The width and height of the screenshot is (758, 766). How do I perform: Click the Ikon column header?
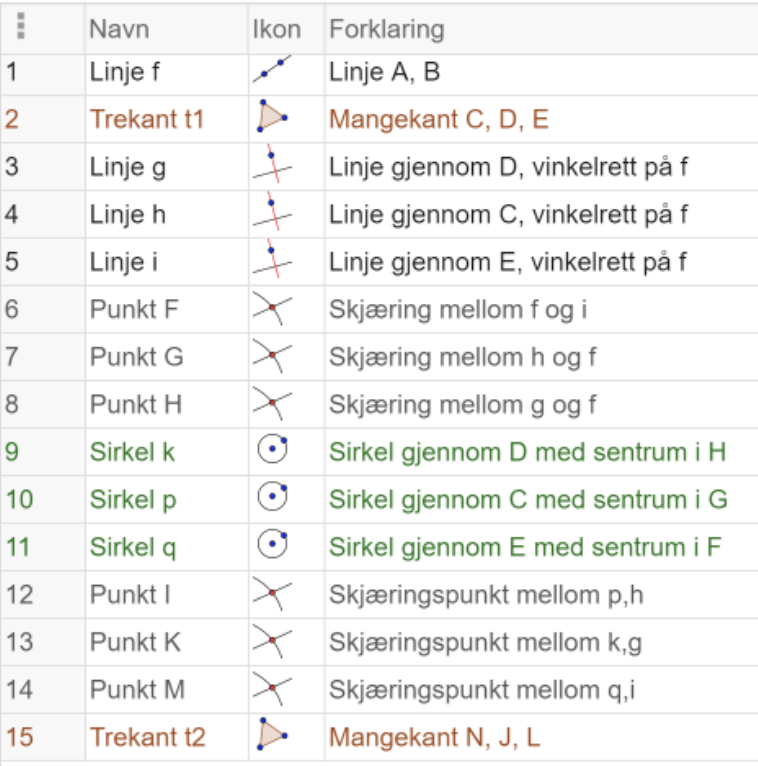276,29
